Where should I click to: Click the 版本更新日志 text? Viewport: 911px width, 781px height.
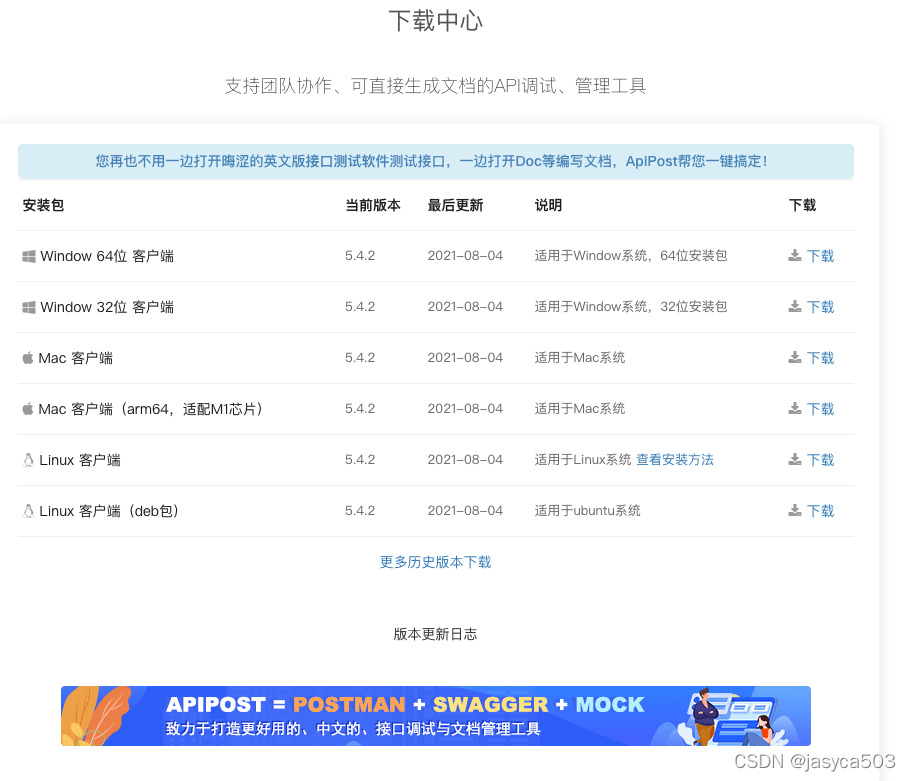[435, 633]
